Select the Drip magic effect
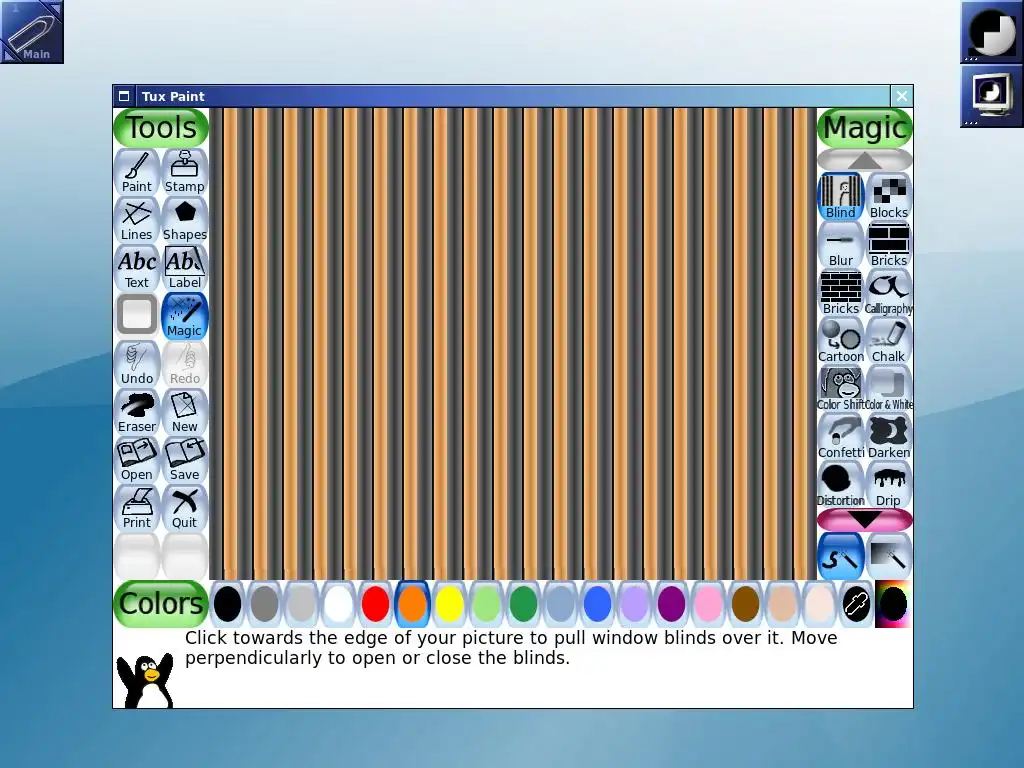This screenshot has height=768, width=1024. [888, 485]
